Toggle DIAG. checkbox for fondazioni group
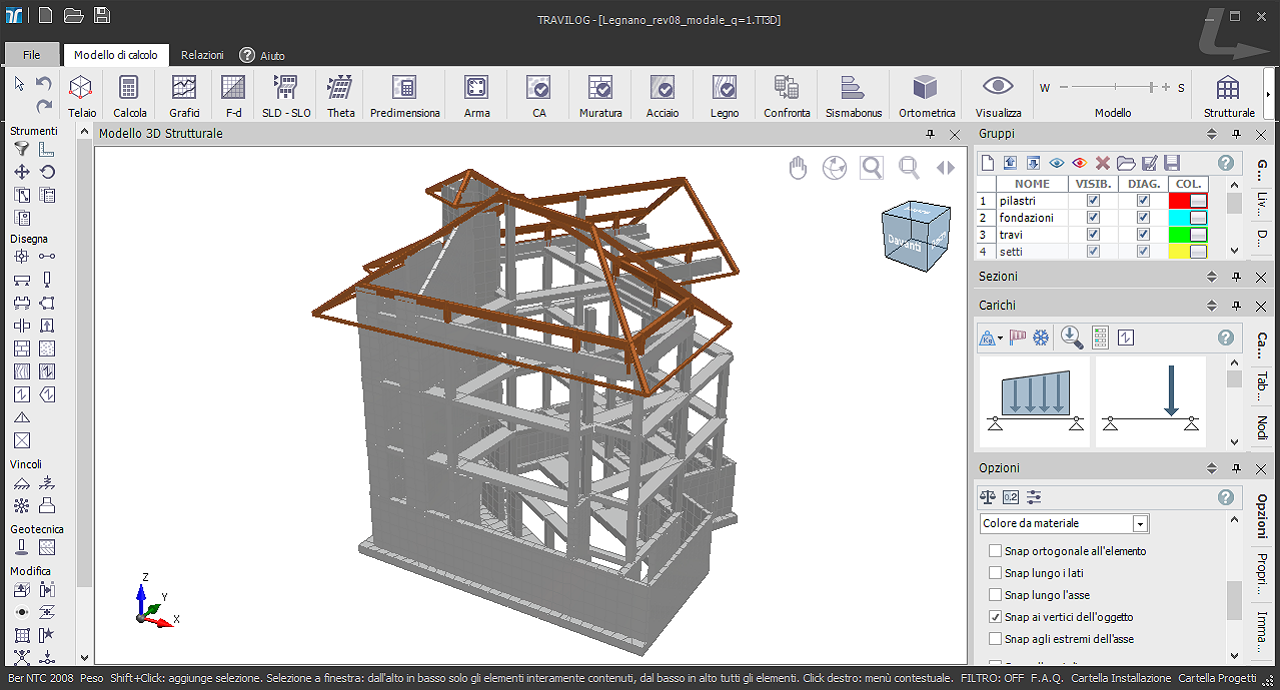Viewport: 1280px width, 690px height. [1143, 218]
